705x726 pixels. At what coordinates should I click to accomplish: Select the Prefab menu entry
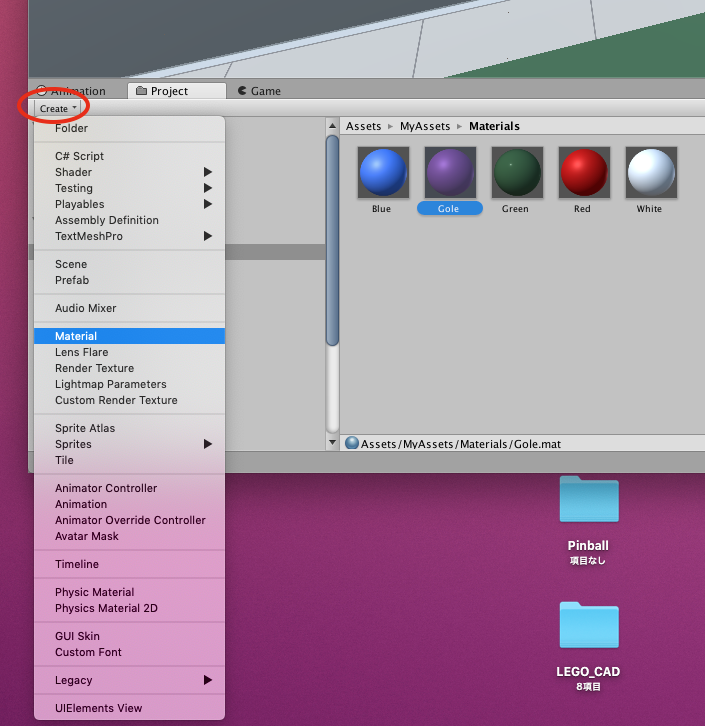(x=130, y=280)
